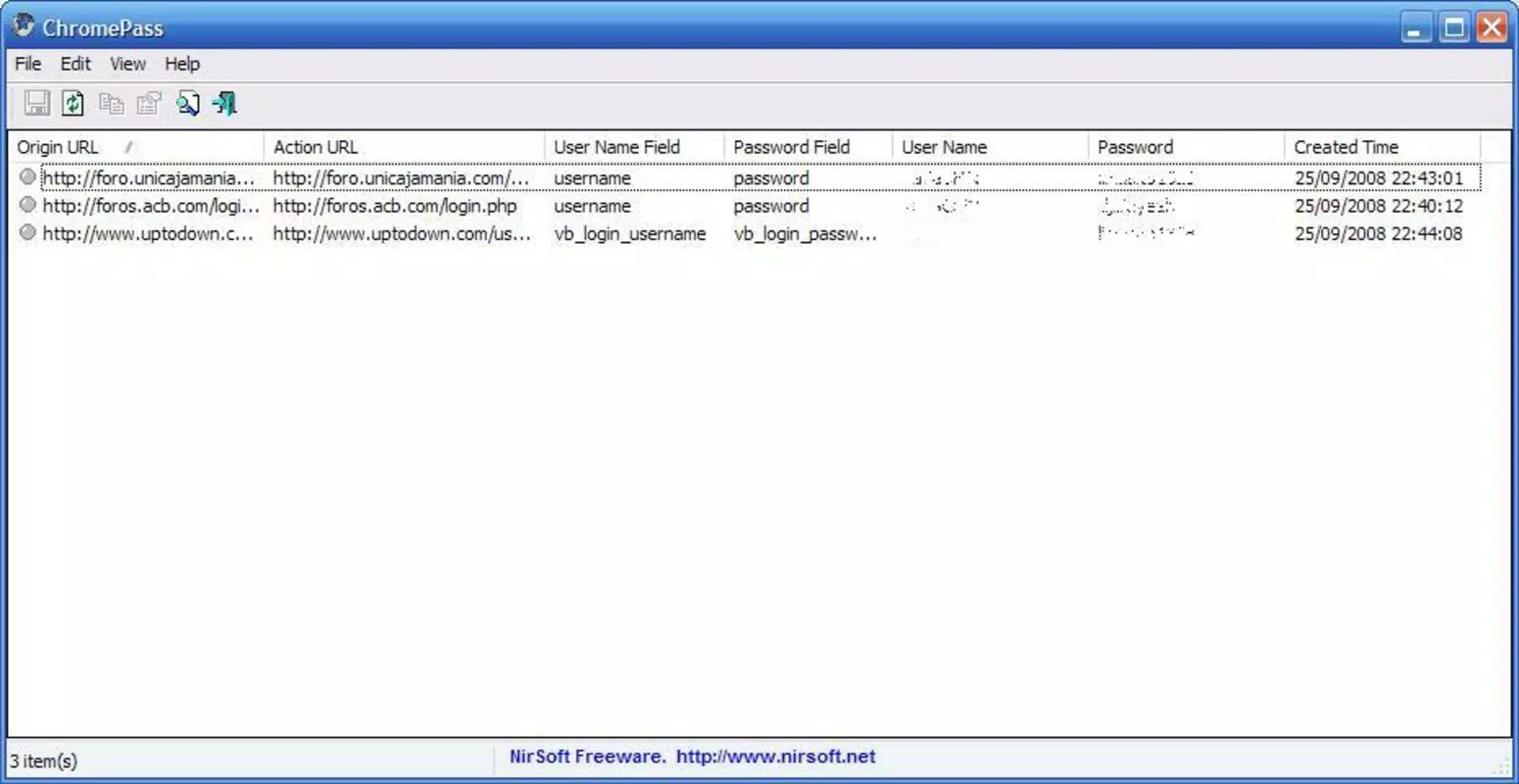Click the vb_login_username cell
The image size is (1519, 784).
tap(630, 233)
